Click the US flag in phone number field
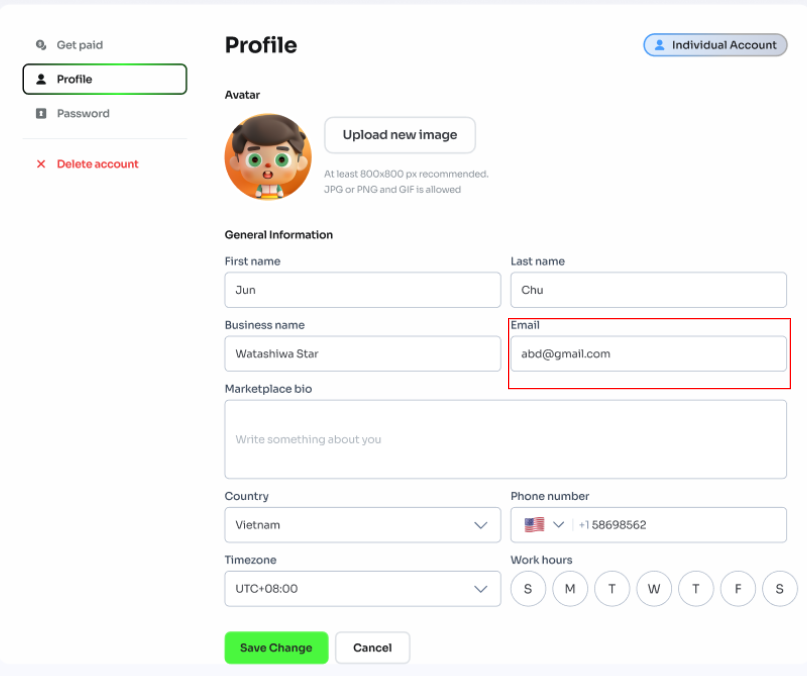Viewport: 807px width, 677px height. (x=534, y=524)
